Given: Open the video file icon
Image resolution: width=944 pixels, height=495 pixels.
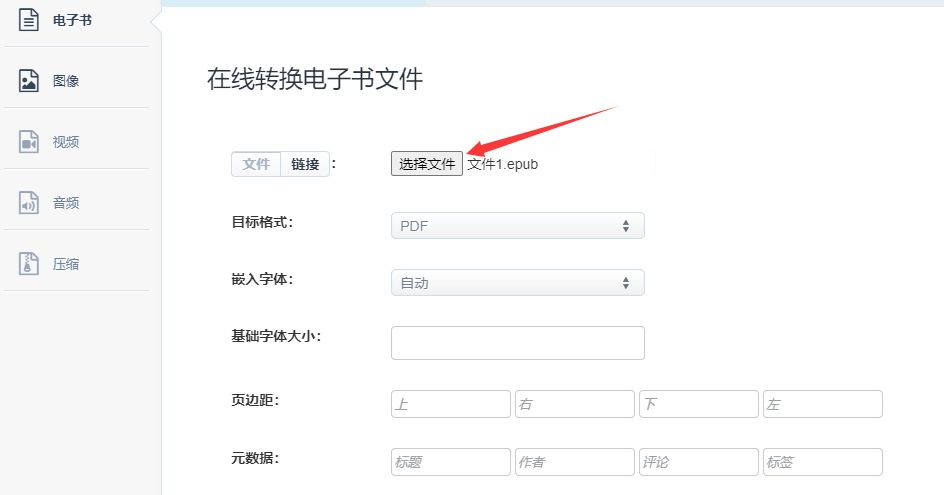Looking at the screenshot, I should 28,142.
